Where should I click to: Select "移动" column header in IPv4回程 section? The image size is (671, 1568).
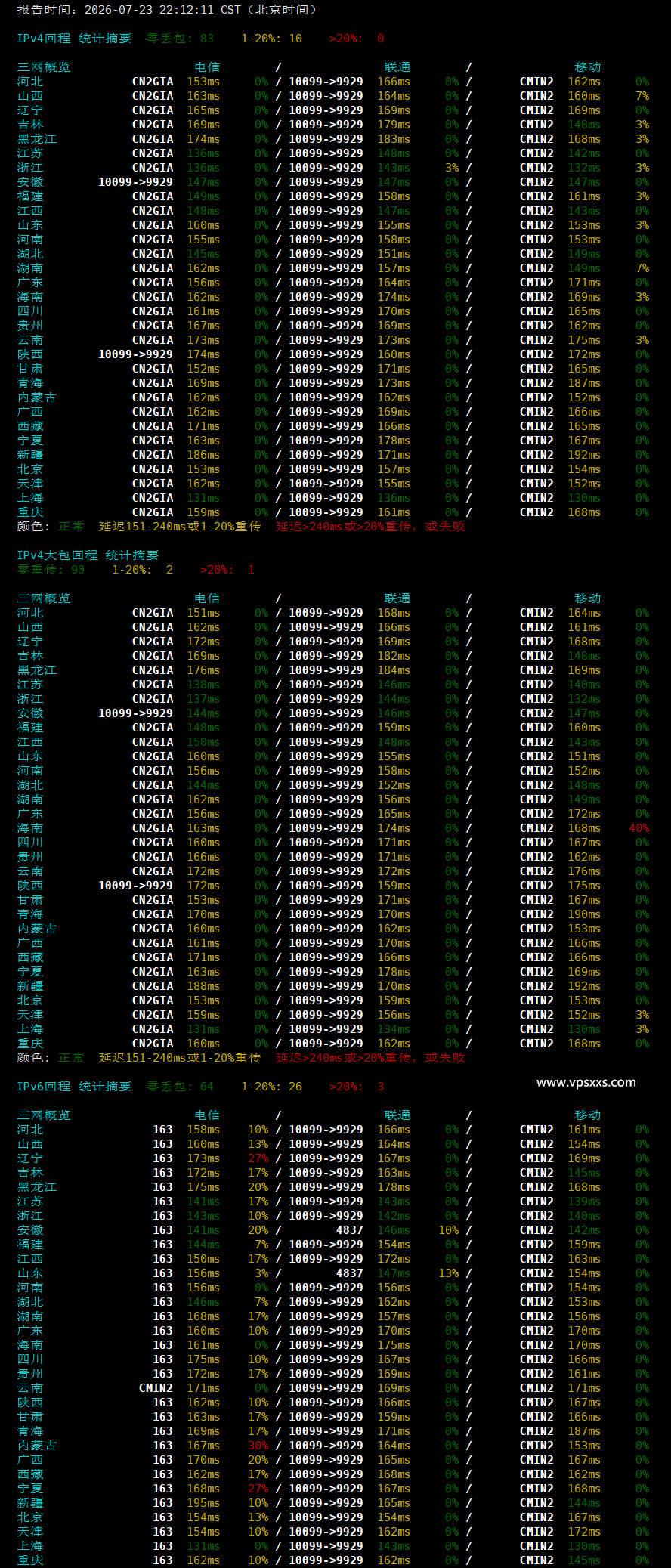(588, 67)
